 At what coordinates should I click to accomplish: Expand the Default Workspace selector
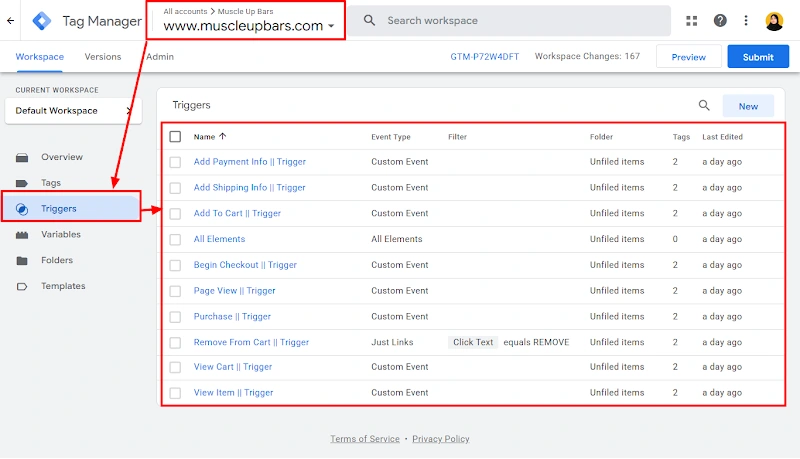73,111
